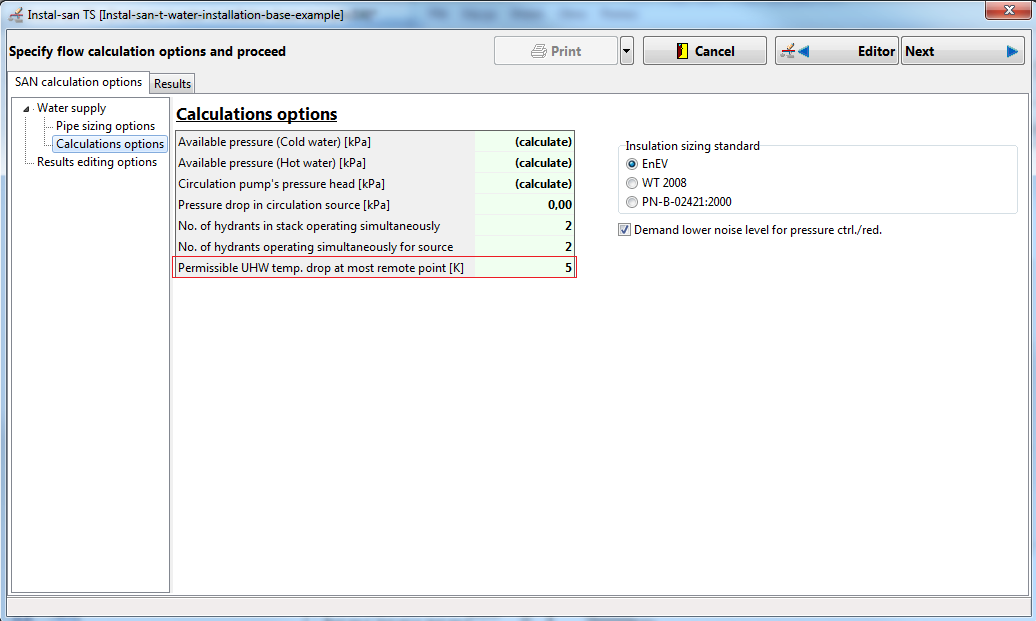1036x621 pixels.
Task: Click Permissible UHW temp. drop value field
Action: pos(524,268)
